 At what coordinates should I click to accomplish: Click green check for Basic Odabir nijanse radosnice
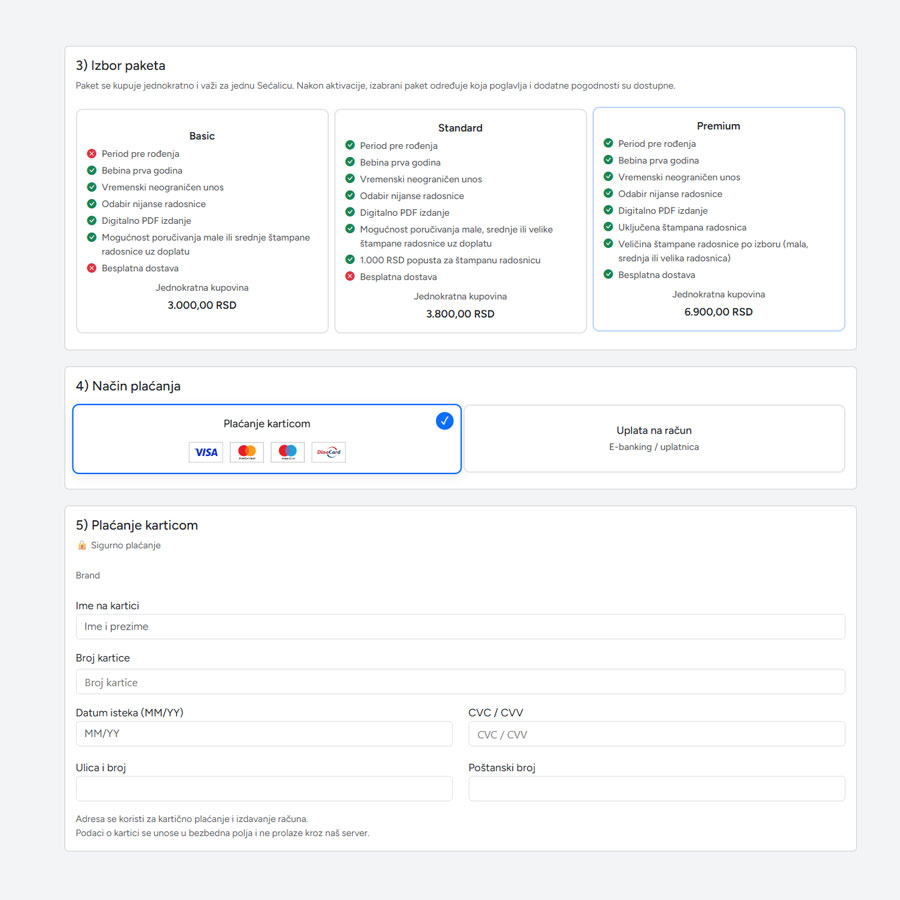(91, 204)
